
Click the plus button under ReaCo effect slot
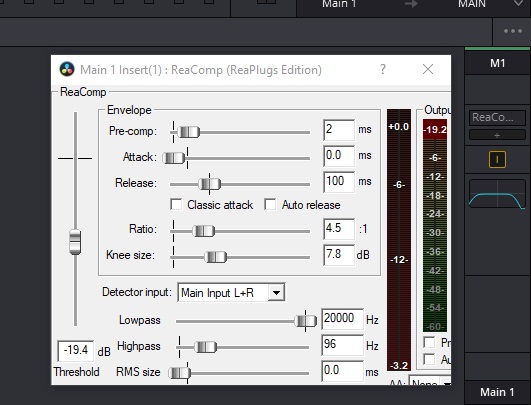click(497, 135)
